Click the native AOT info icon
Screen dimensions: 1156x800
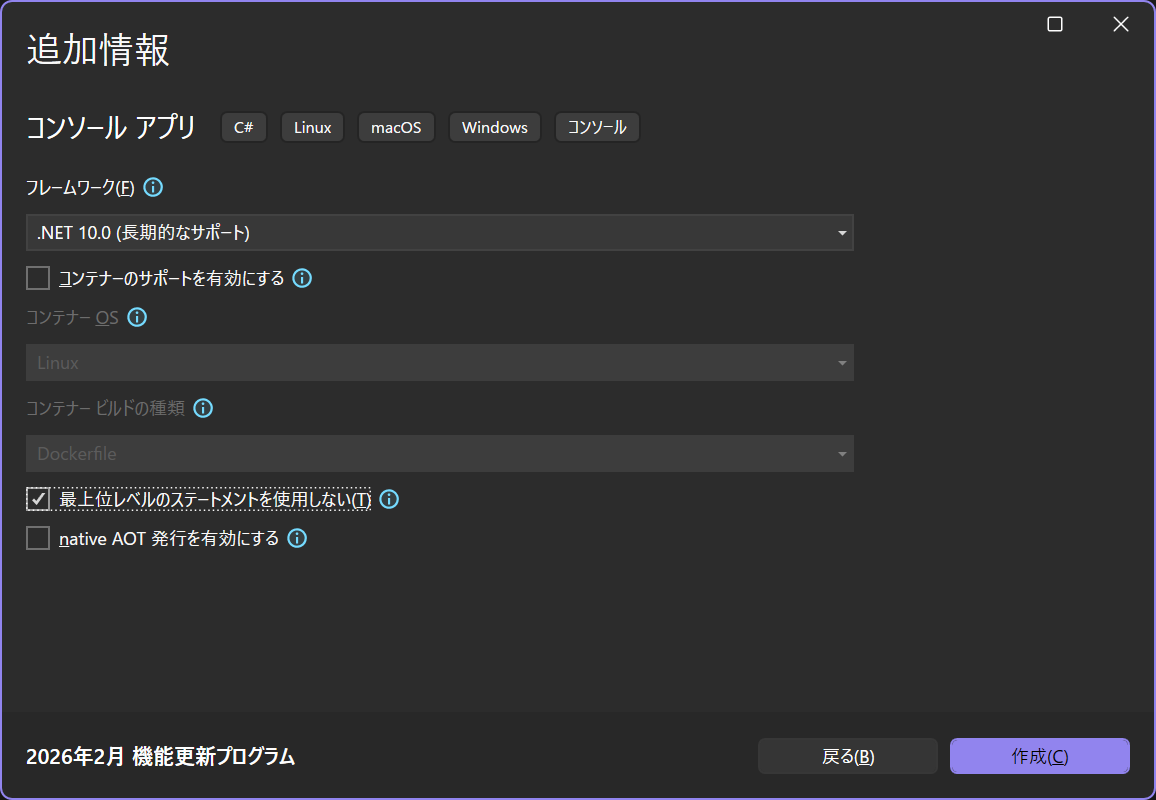point(296,538)
